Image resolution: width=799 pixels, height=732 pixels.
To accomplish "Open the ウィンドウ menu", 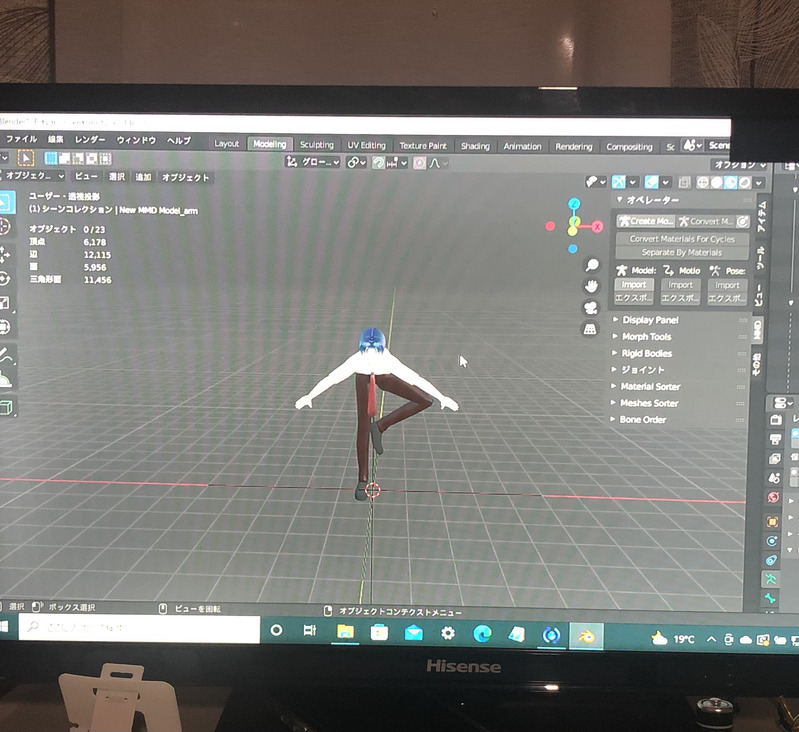I will point(136,140).
